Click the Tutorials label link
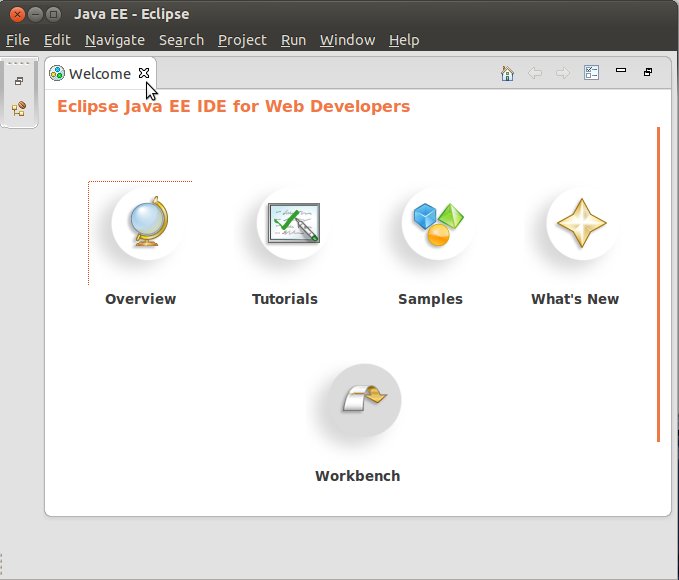 click(285, 299)
